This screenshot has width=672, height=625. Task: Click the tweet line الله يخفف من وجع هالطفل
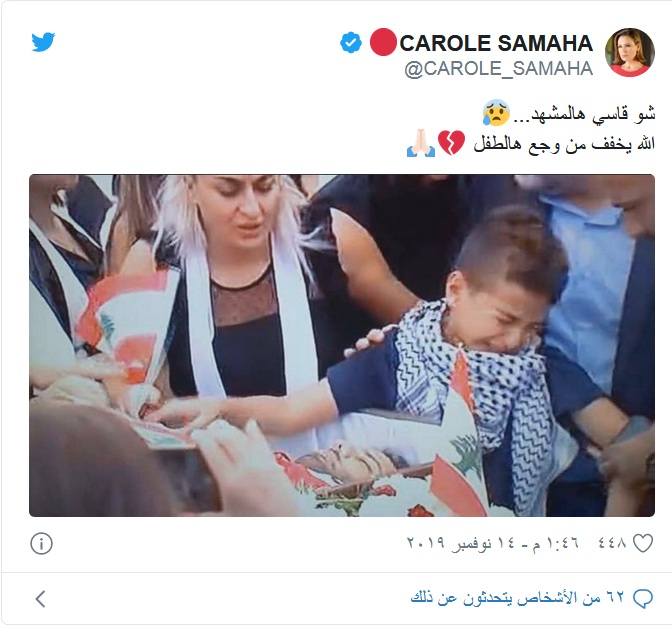[564, 144]
